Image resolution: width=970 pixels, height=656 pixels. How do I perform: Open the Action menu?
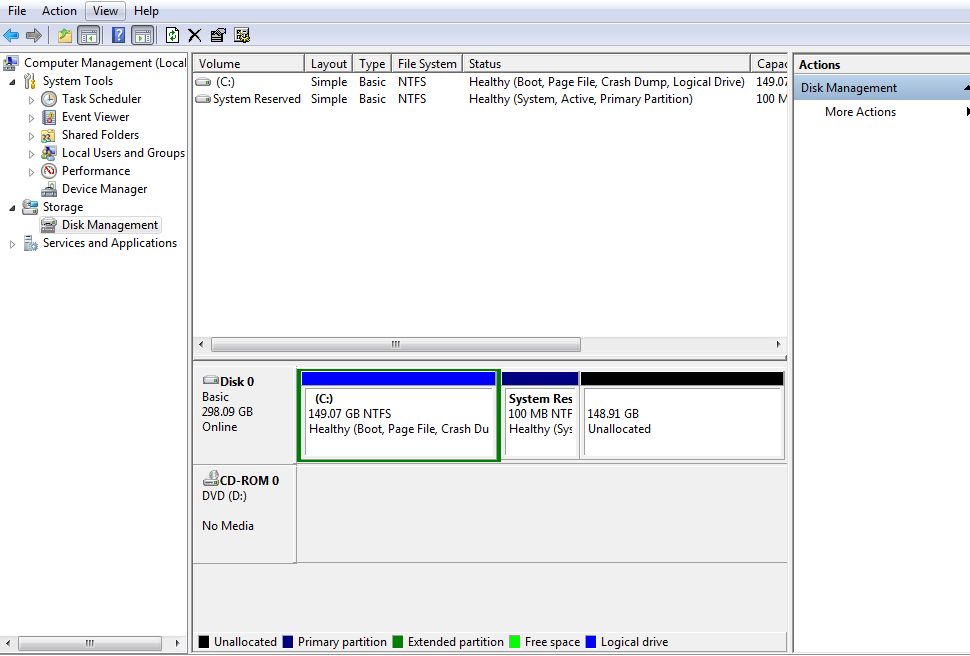coord(59,11)
